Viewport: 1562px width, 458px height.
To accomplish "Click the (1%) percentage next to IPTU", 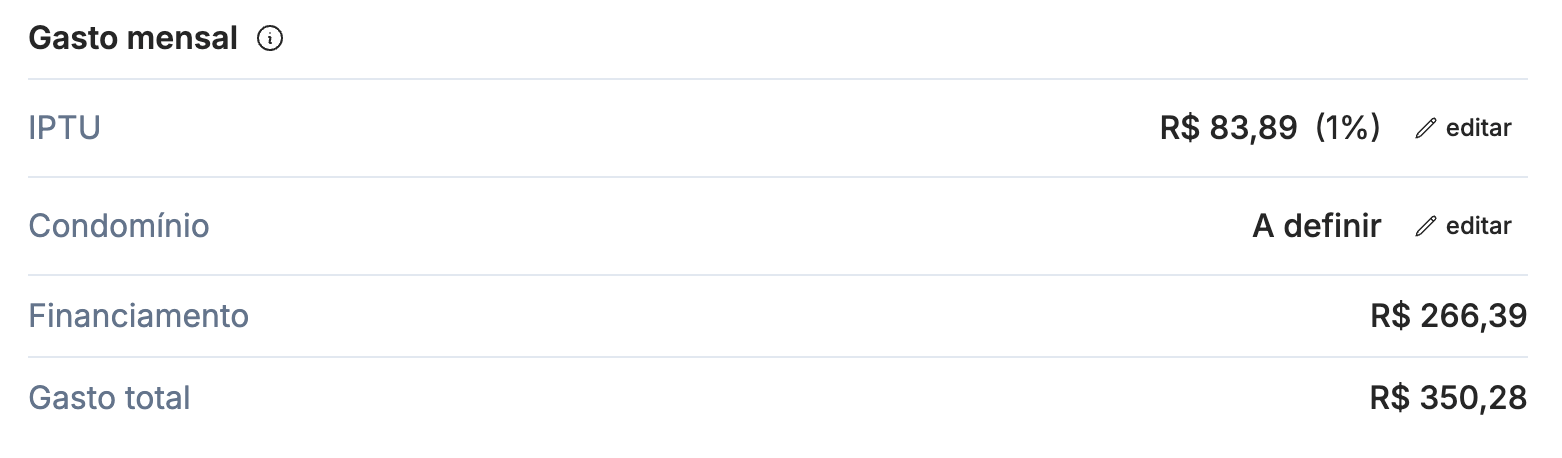I will click(1348, 128).
